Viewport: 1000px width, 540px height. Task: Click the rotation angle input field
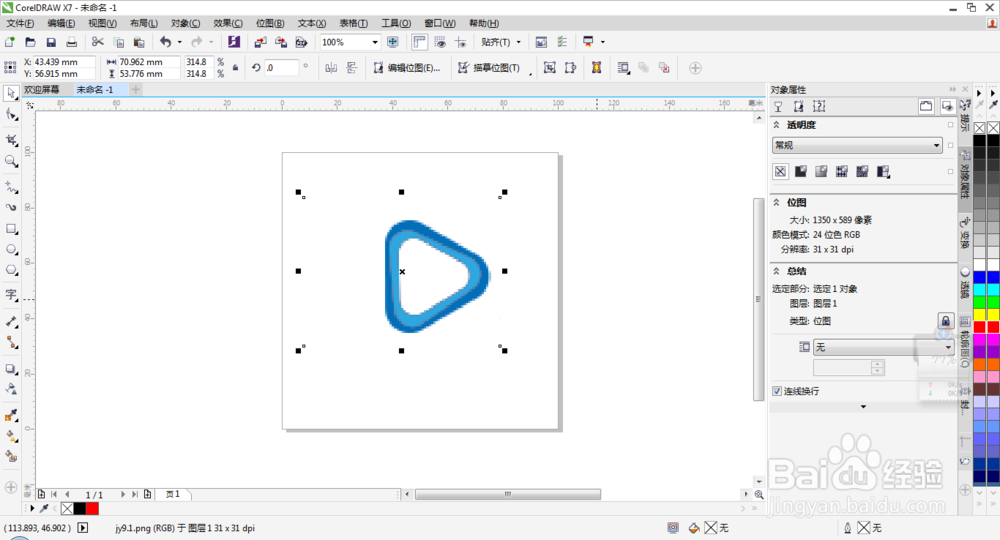click(x=281, y=68)
